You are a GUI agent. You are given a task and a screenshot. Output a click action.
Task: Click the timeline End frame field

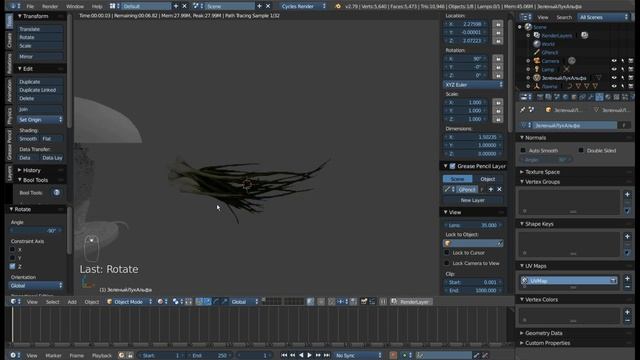coord(209,356)
